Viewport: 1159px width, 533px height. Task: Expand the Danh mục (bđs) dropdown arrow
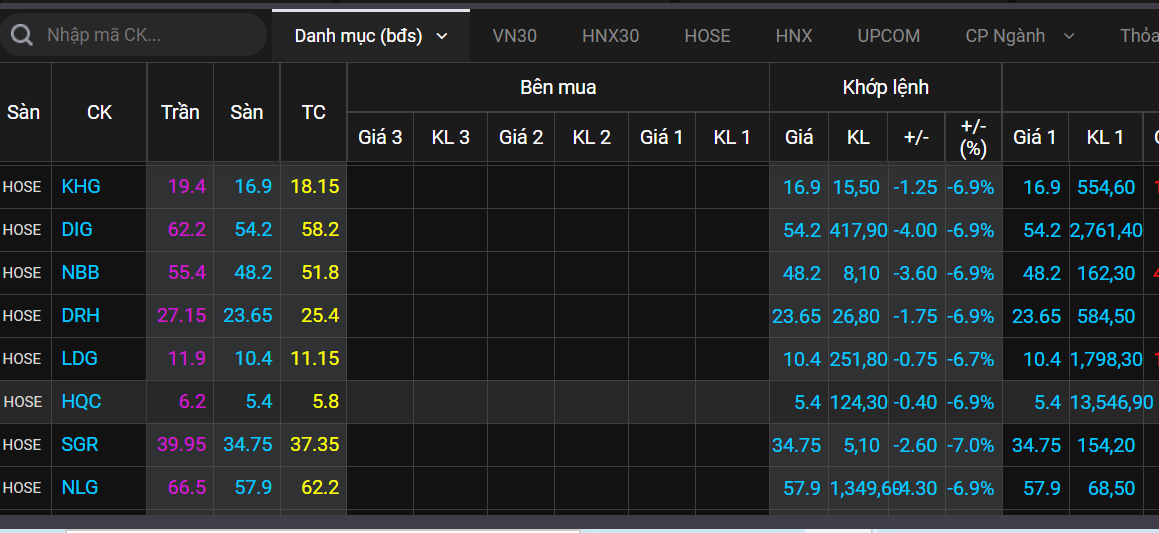click(x=441, y=37)
